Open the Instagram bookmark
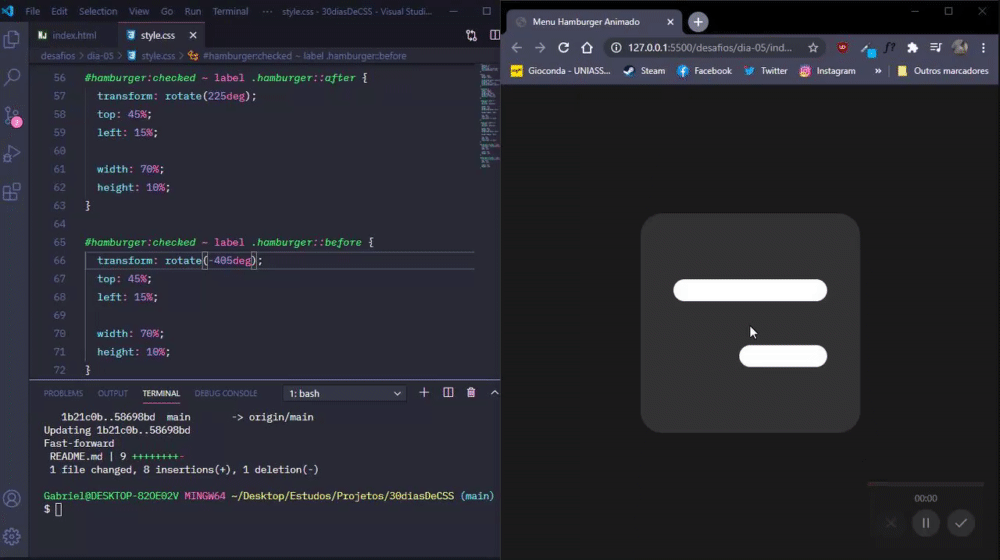 [828, 71]
